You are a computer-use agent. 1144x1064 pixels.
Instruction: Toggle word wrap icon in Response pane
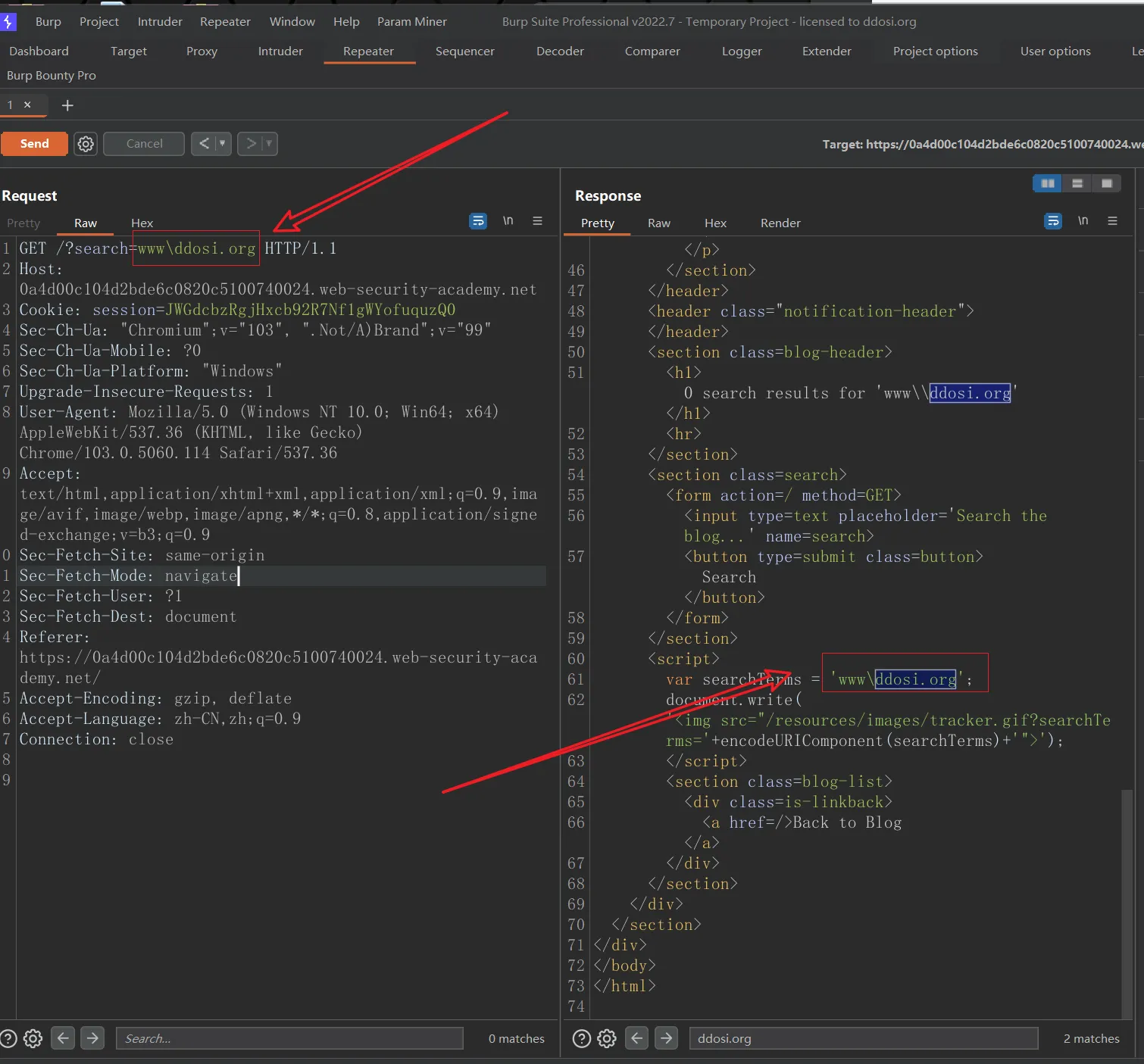[x=1053, y=221]
